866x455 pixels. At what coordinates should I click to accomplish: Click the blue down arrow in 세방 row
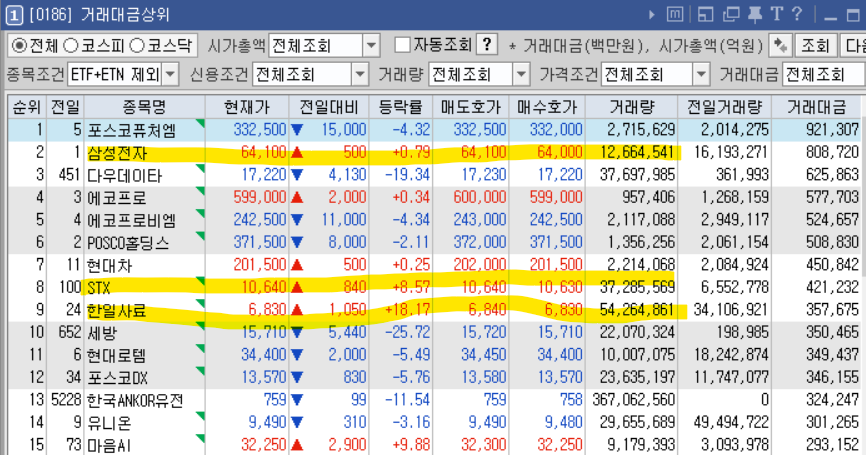point(297,332)
